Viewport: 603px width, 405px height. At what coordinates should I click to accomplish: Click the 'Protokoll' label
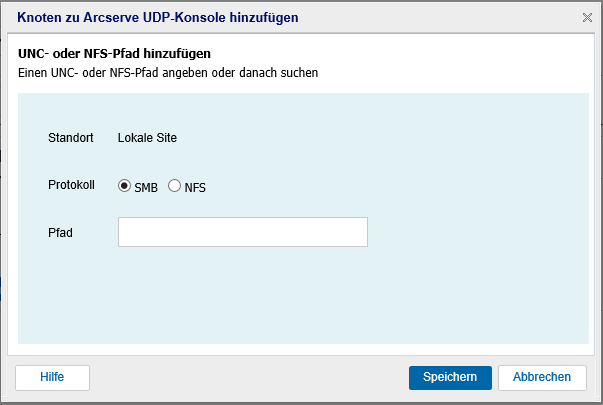click(71, 185)
